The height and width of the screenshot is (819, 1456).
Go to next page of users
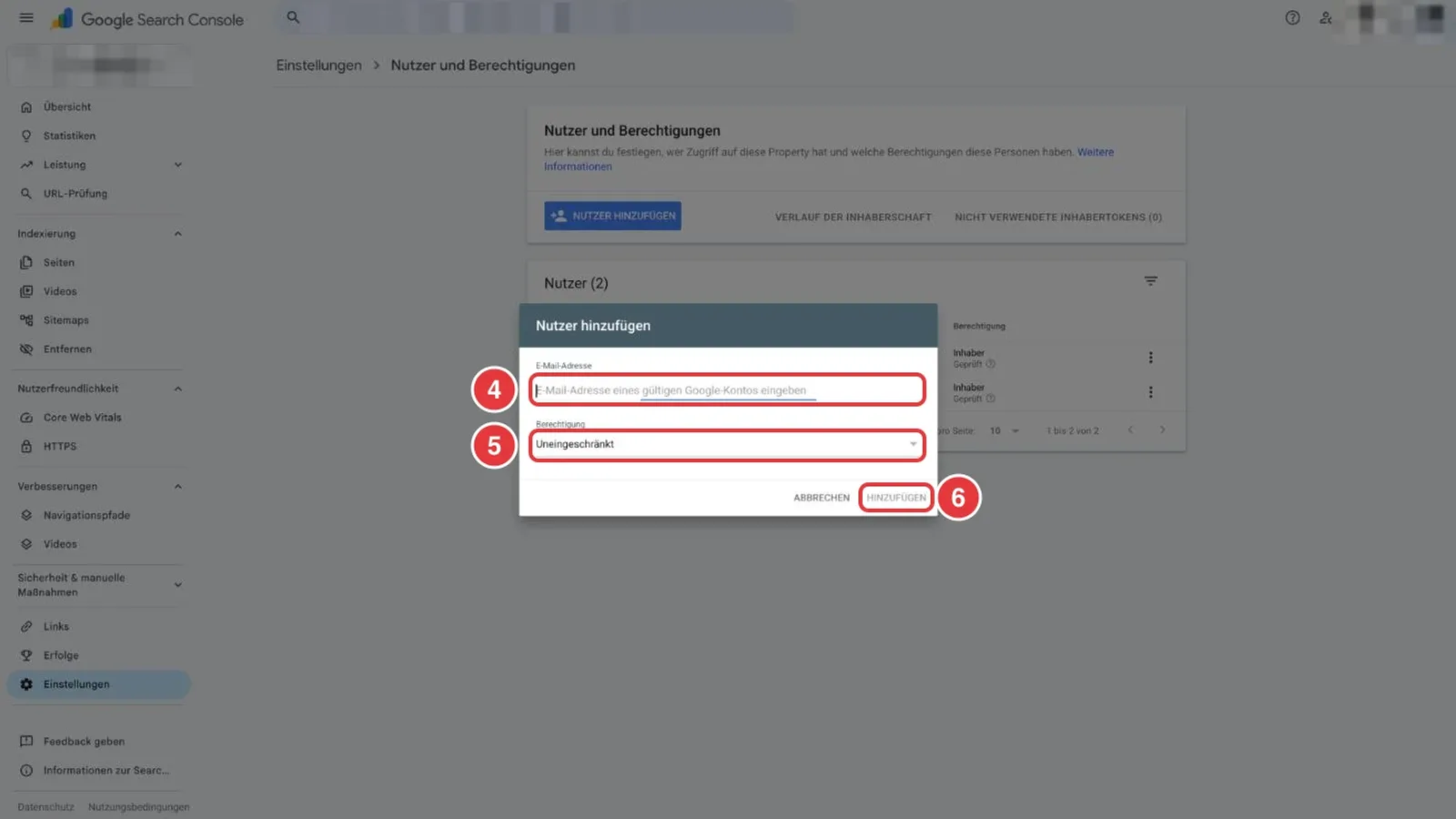click(x=1162, y=430)
